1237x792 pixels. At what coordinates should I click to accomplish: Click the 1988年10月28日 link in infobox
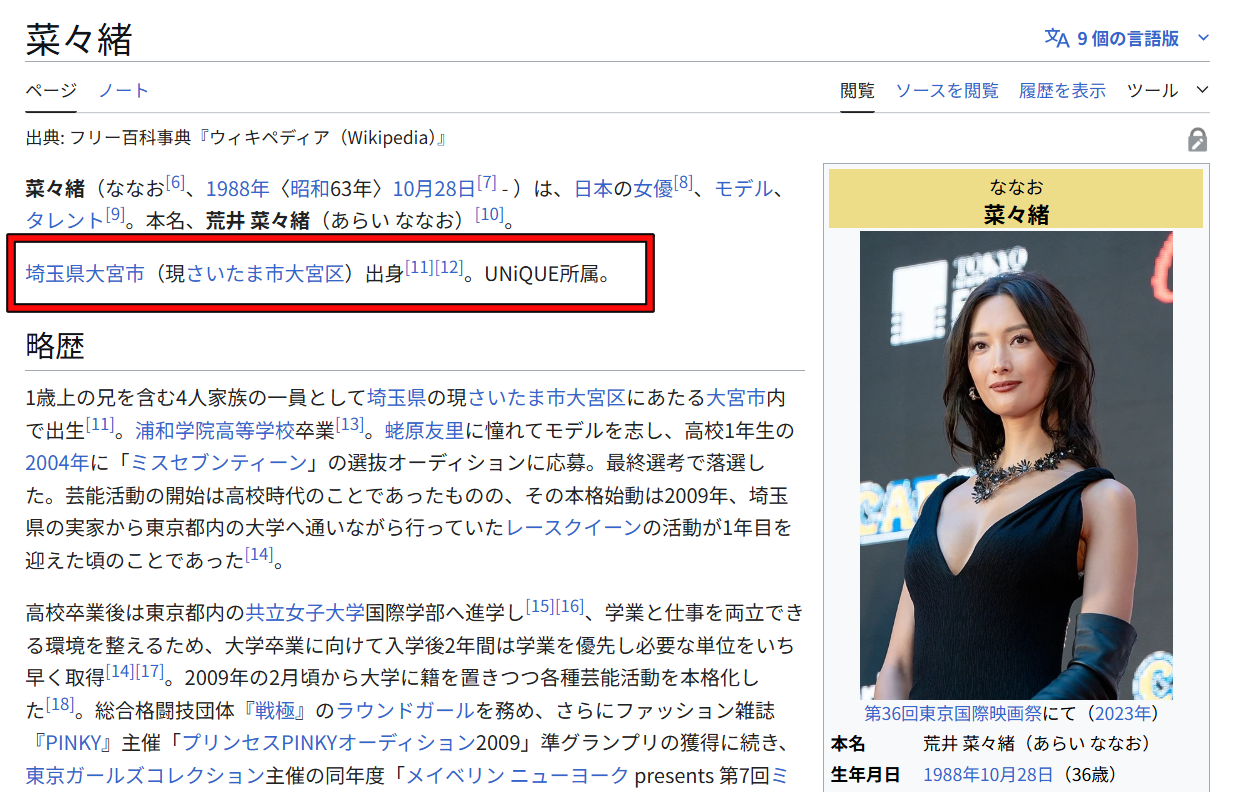(x=987, y=775)
